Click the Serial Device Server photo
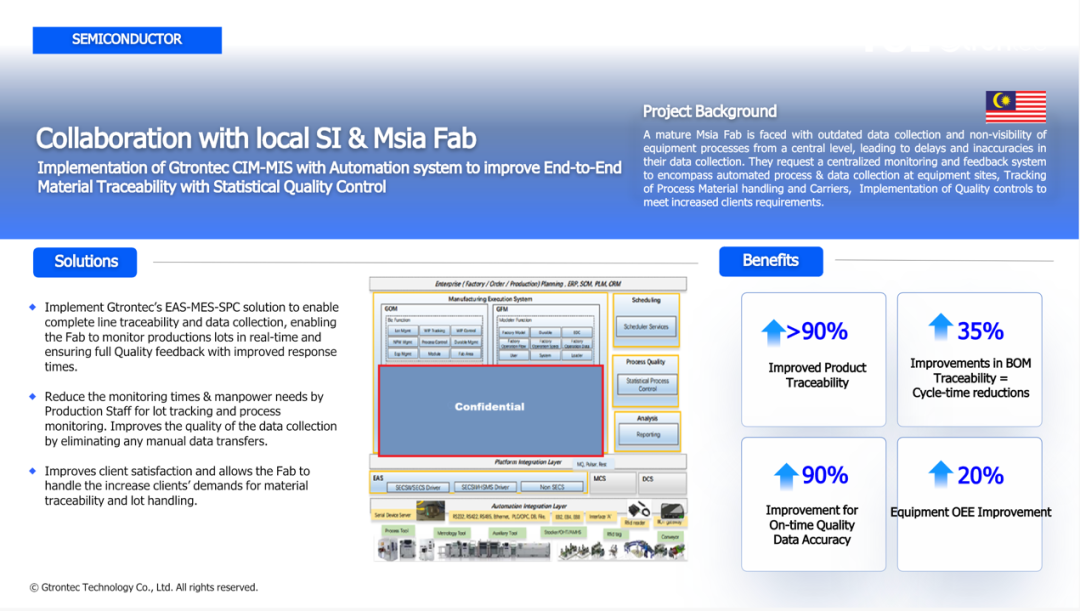 click(430, 511)
